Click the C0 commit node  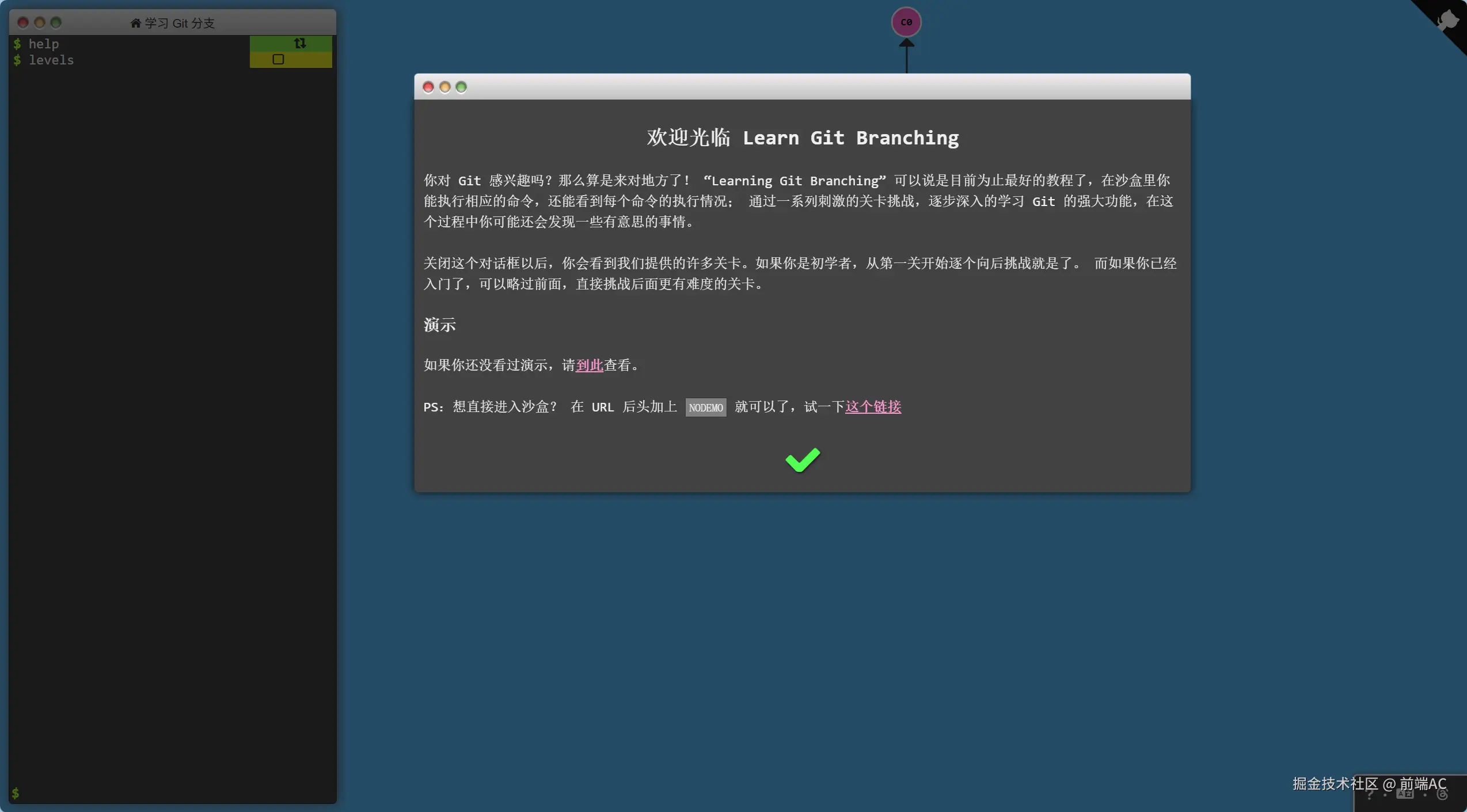[x=906, y=22]
